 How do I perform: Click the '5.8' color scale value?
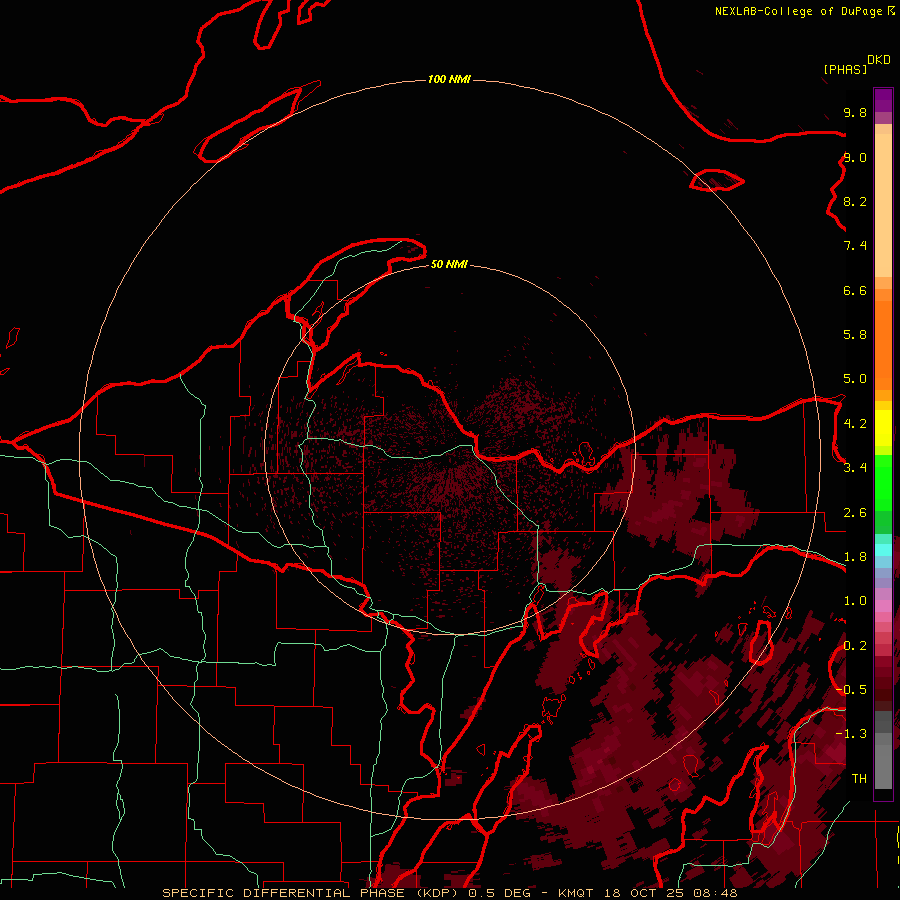coord(855,335)
